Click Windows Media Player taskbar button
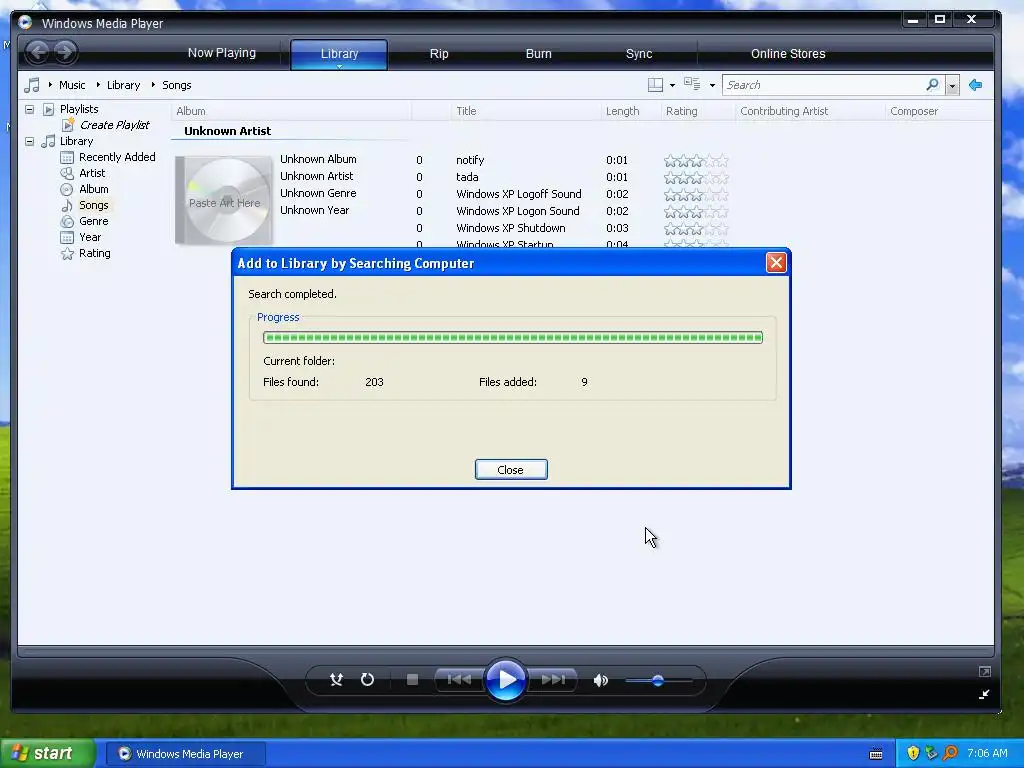The image size is (1024, 768). point(185,754)
